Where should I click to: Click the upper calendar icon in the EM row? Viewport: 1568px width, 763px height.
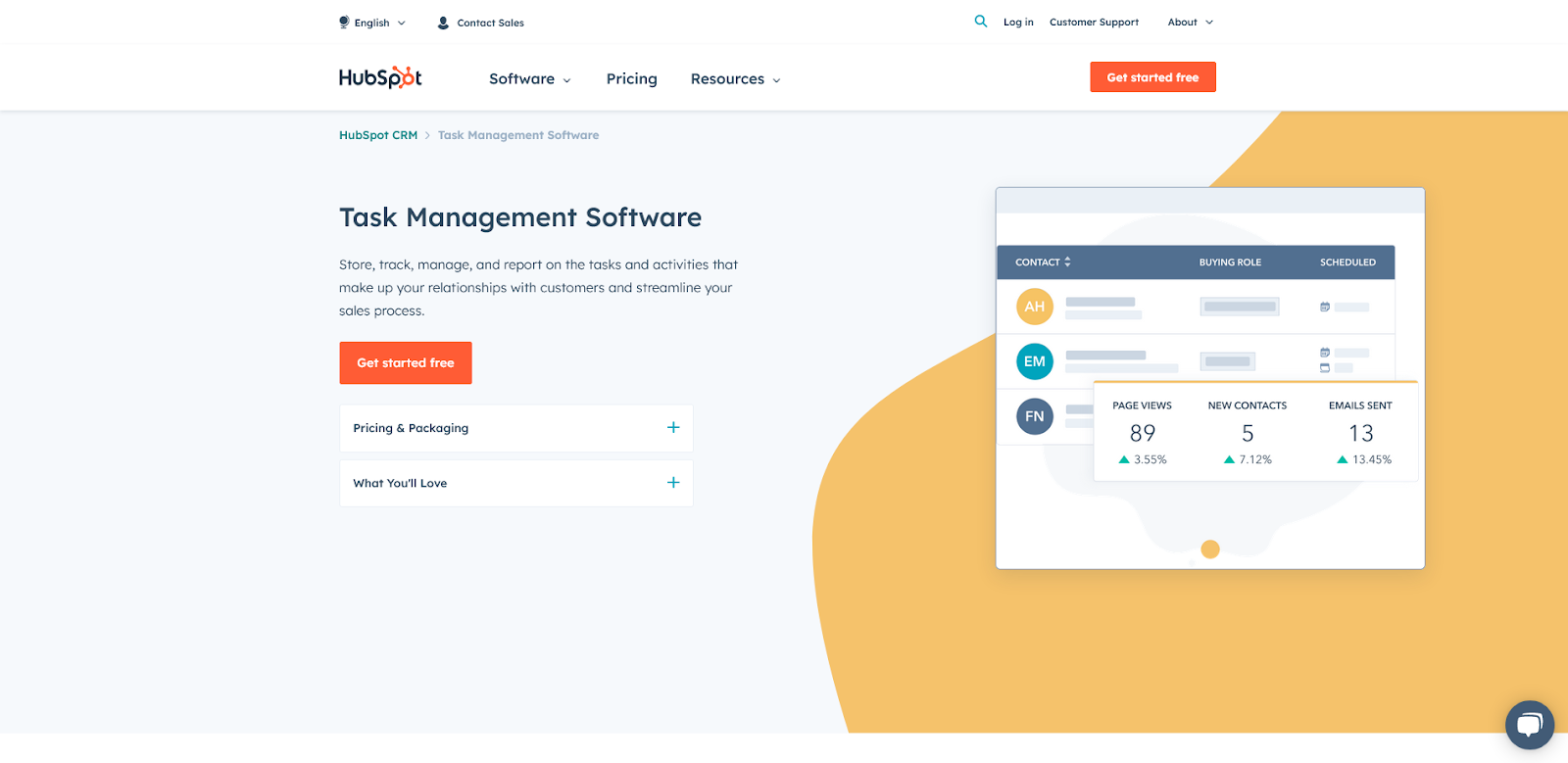[x=1325, y=353]
